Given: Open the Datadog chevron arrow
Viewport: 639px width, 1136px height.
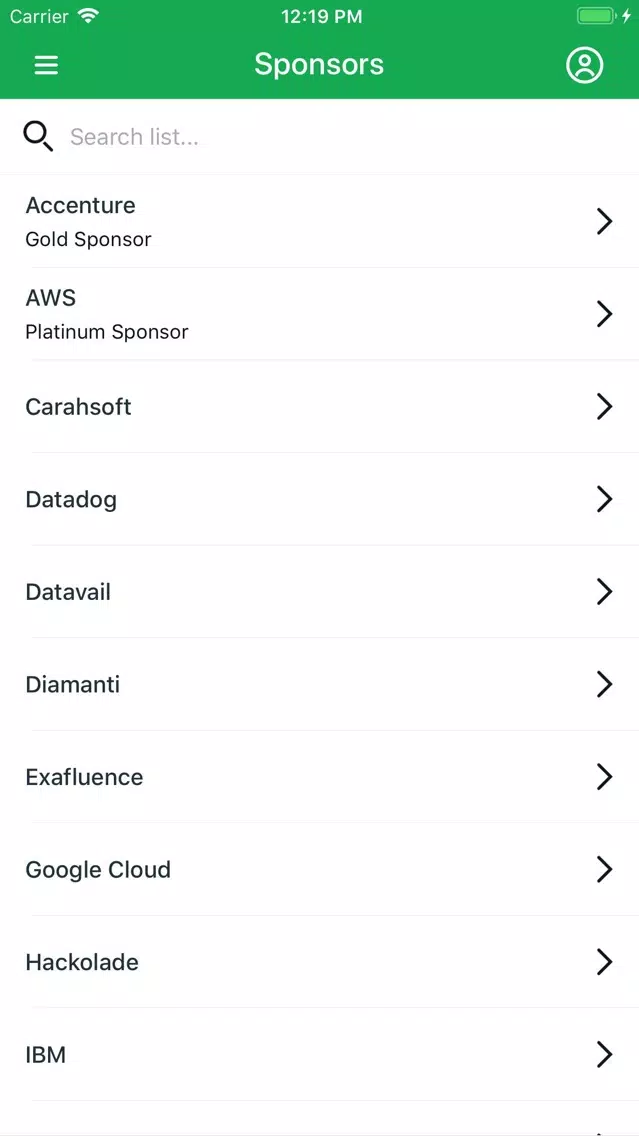Looking at the screenshot, I should point(604,499).
